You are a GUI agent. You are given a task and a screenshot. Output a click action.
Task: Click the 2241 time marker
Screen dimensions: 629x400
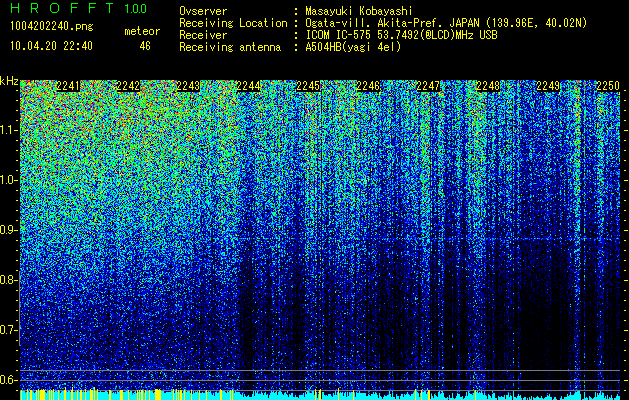click(68, 86)
